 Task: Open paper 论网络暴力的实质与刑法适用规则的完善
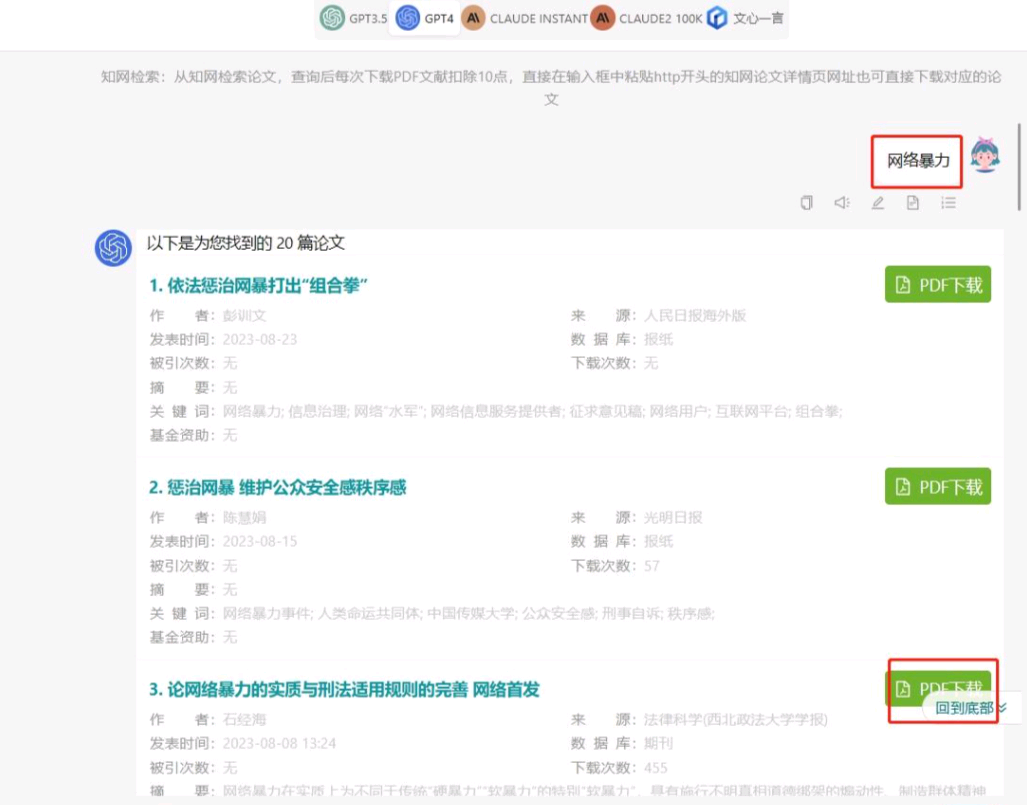pyautogui.click(x=344, y=689)
